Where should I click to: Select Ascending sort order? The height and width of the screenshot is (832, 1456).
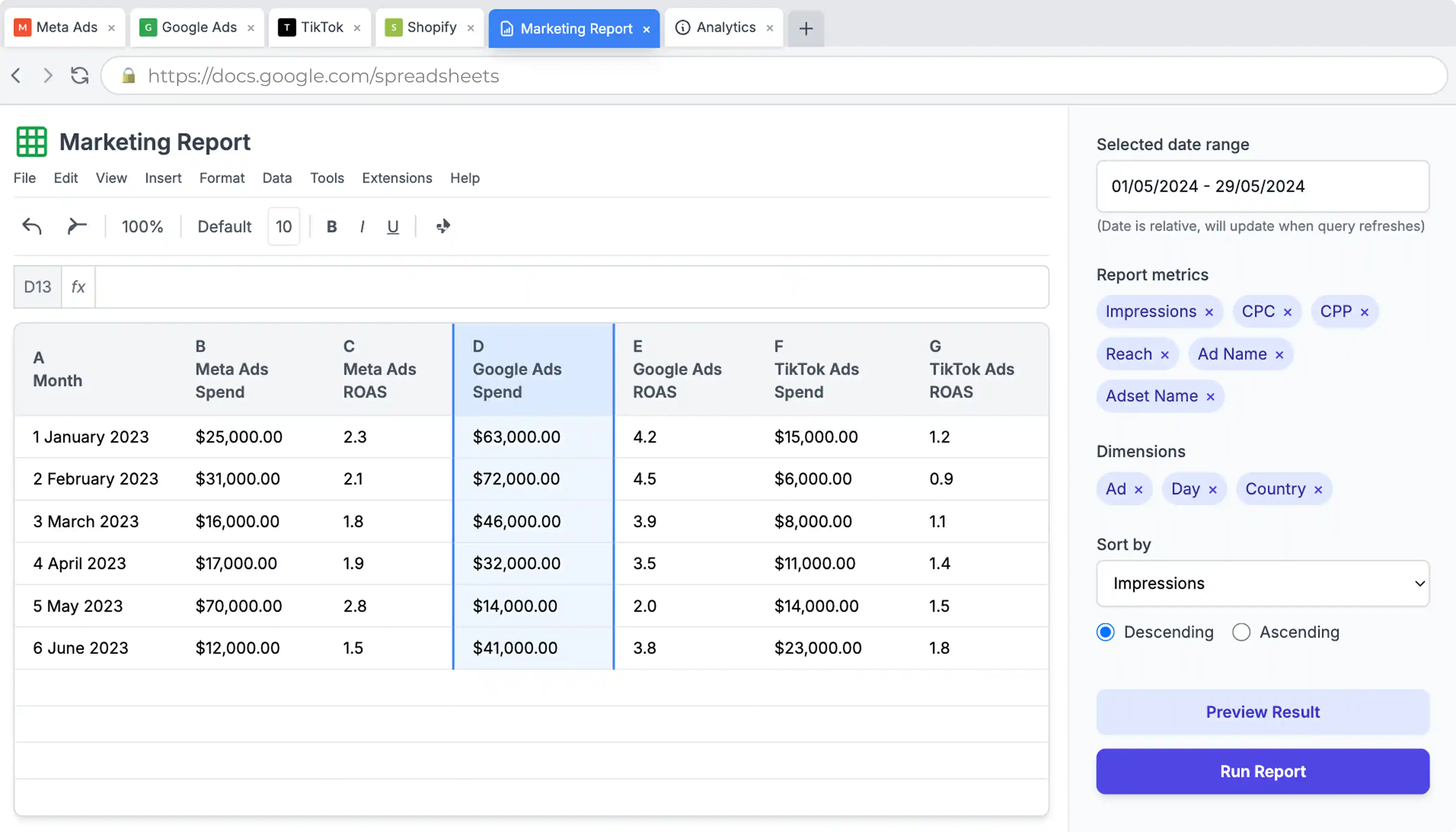(x=1241, y=632)
